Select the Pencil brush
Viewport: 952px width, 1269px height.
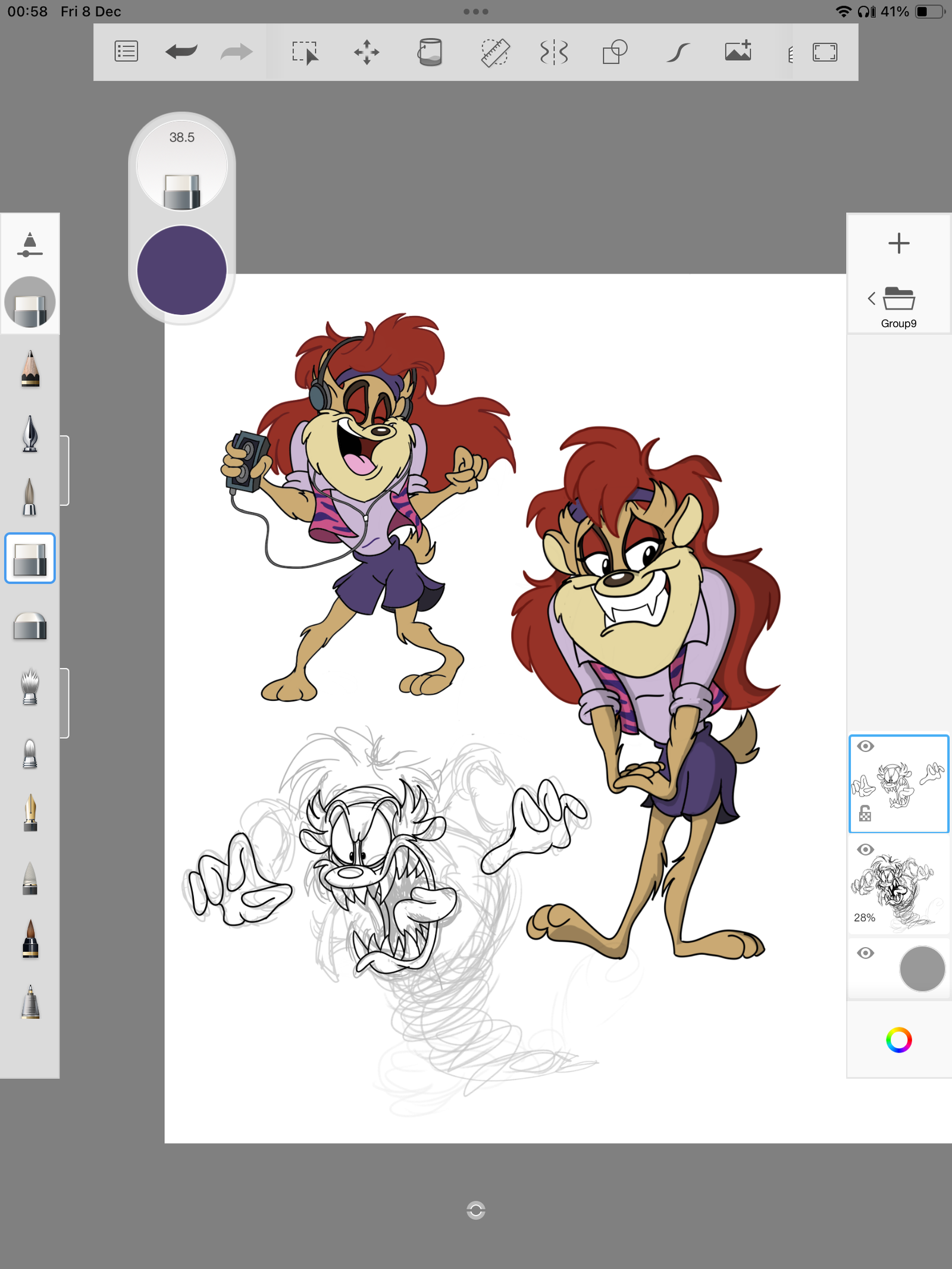(30, 369)
